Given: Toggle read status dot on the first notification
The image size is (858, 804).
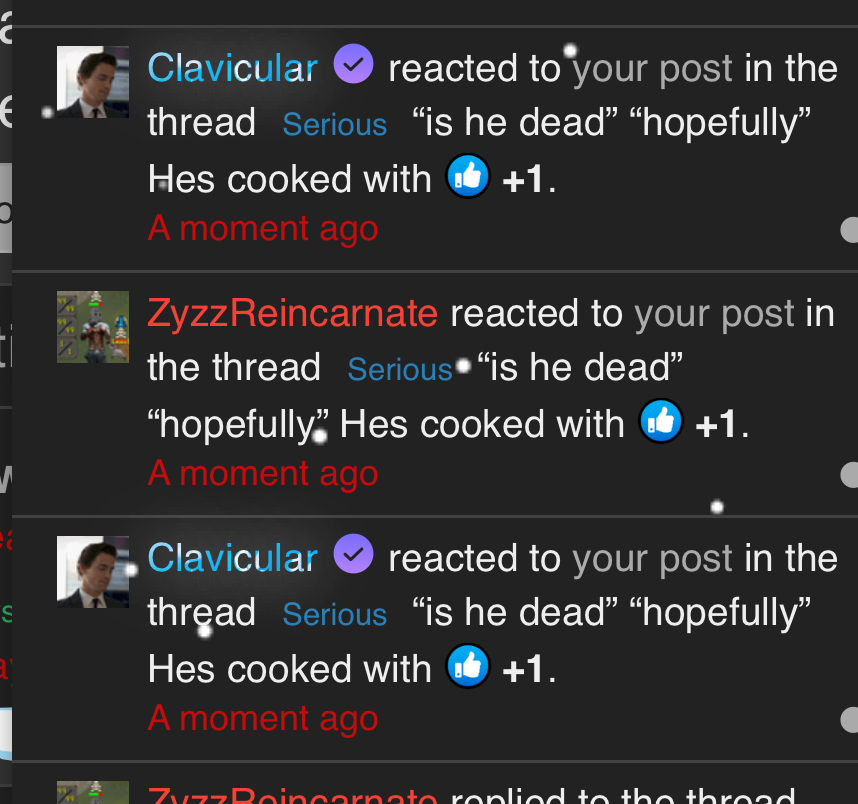Looking at the screenshot, I should pos(850,229).
